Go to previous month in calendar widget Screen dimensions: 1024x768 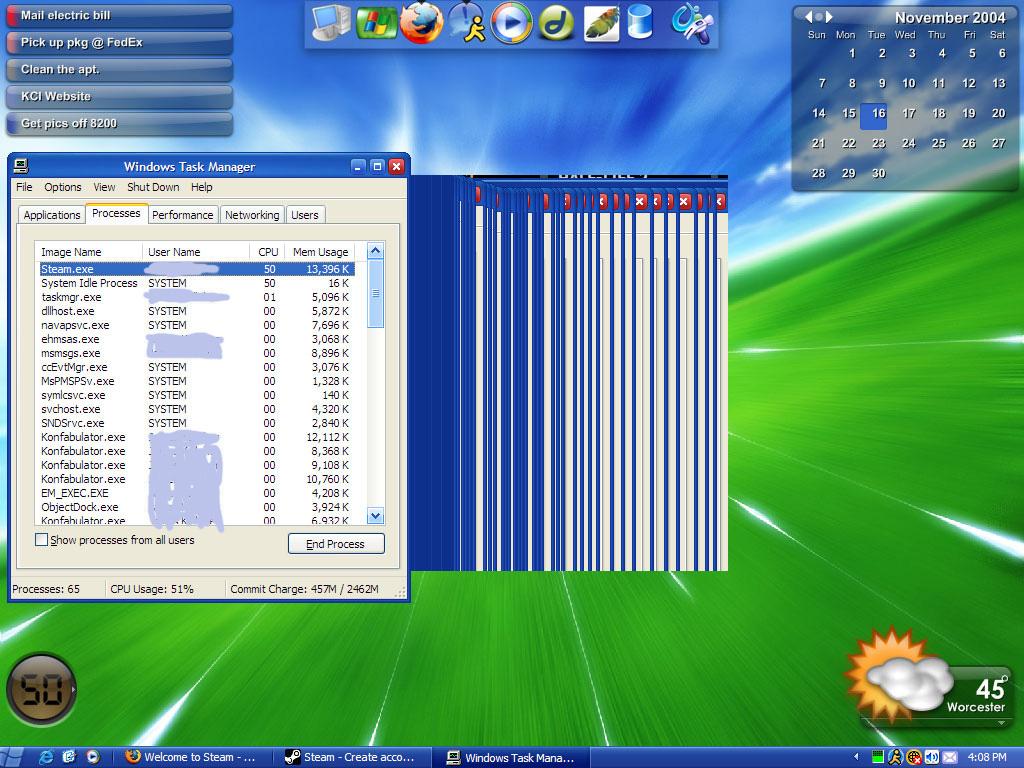pyautogui.click(x=809, y=17)
